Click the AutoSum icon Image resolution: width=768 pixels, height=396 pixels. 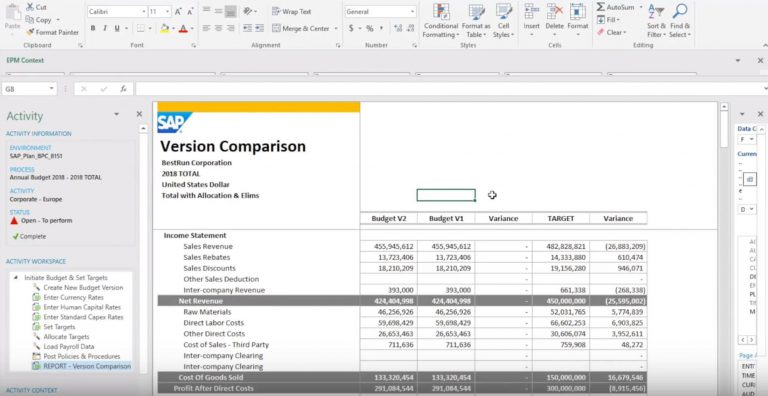point(600,7)
